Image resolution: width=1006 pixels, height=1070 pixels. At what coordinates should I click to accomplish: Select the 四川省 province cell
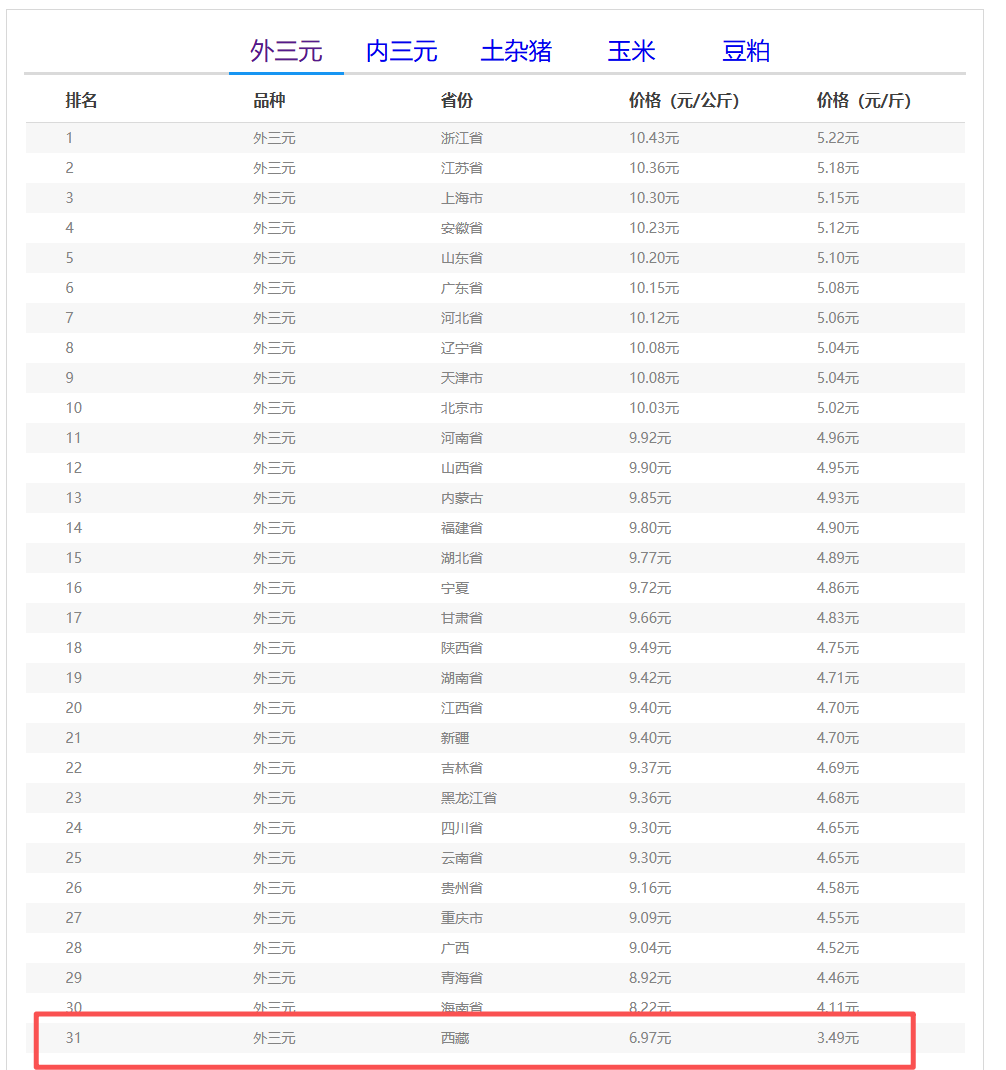point(461,828)
